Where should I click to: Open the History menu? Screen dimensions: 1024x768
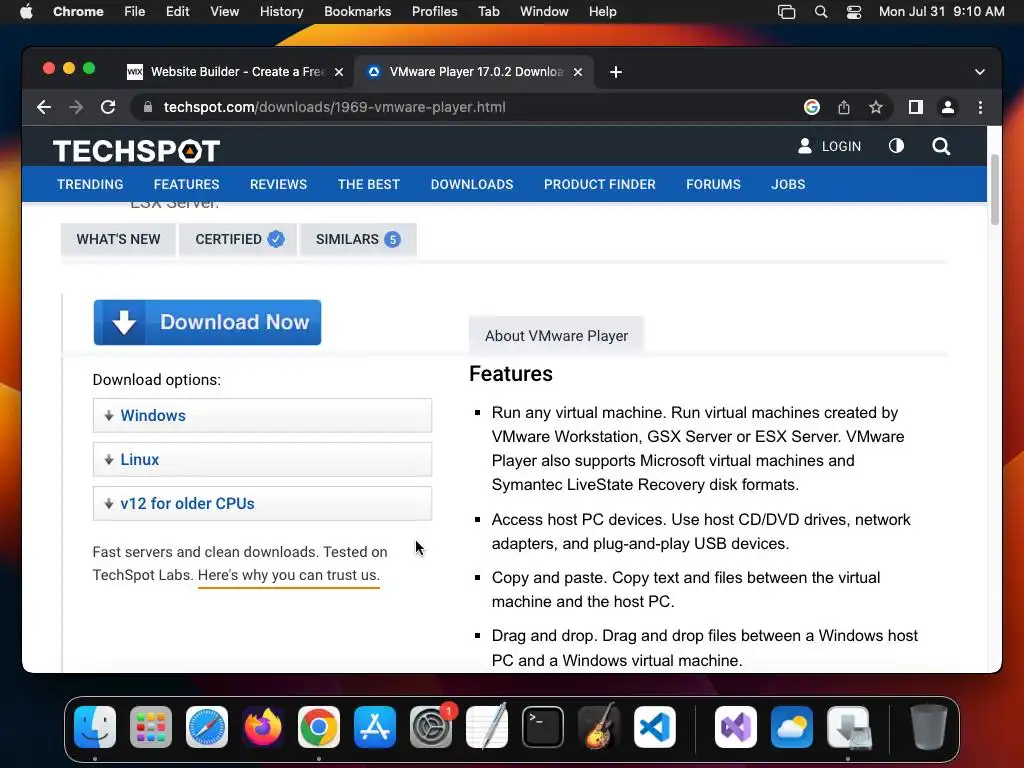coord(281,12)
